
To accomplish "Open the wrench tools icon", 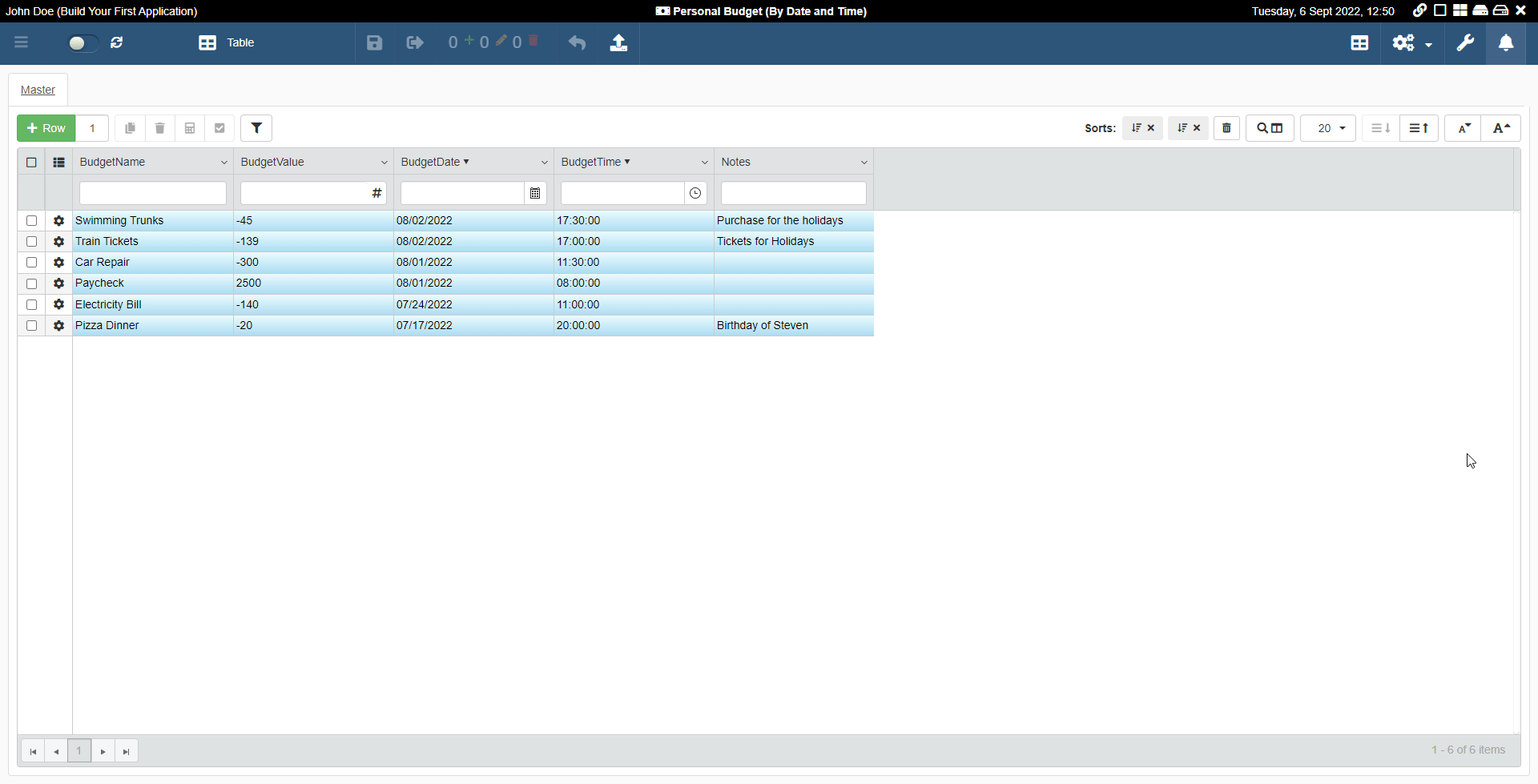I will (x=1465, y=43).
